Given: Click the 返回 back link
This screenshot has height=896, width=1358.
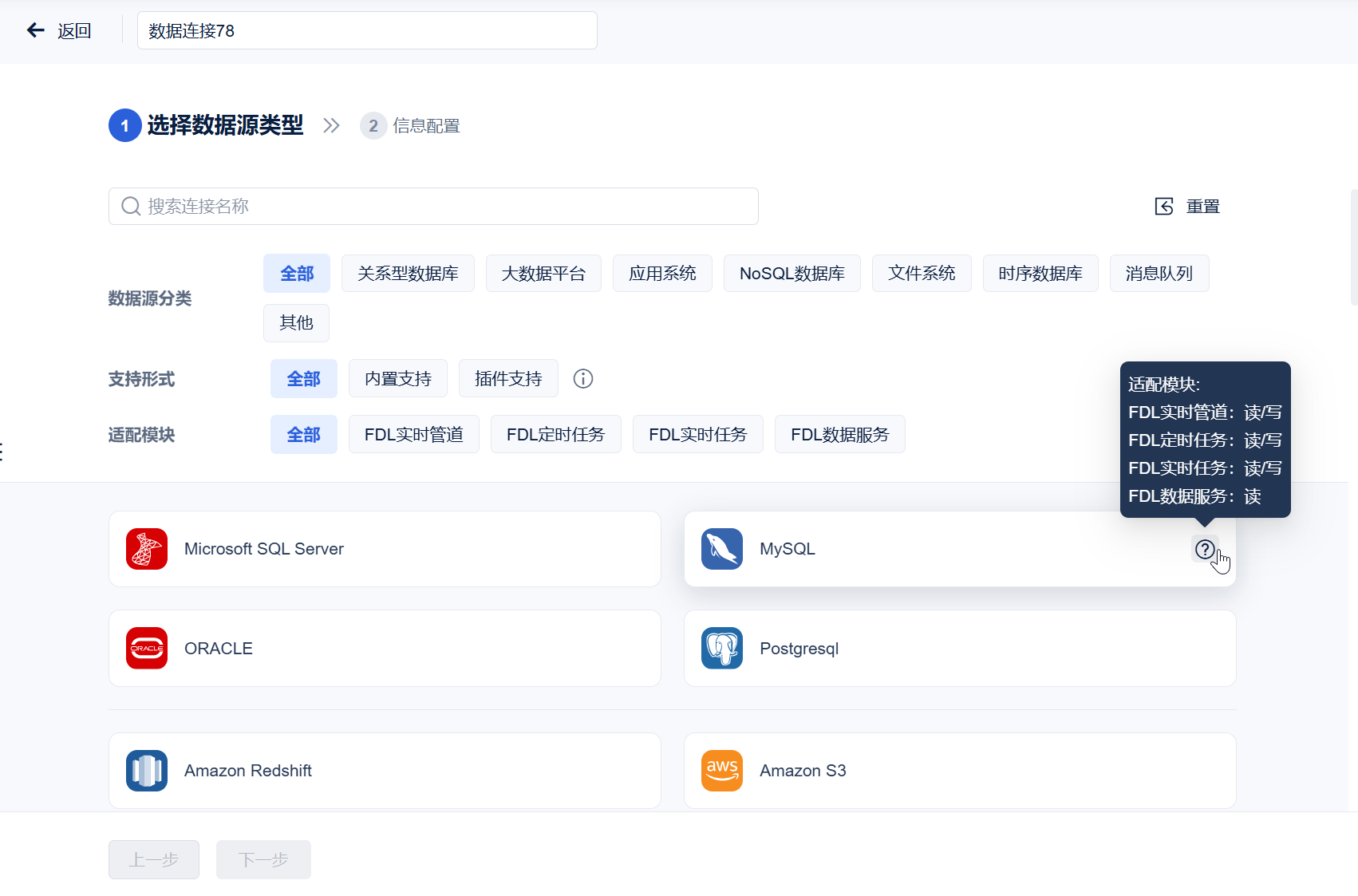Looking at the screenshot, I should click(74, 31).
